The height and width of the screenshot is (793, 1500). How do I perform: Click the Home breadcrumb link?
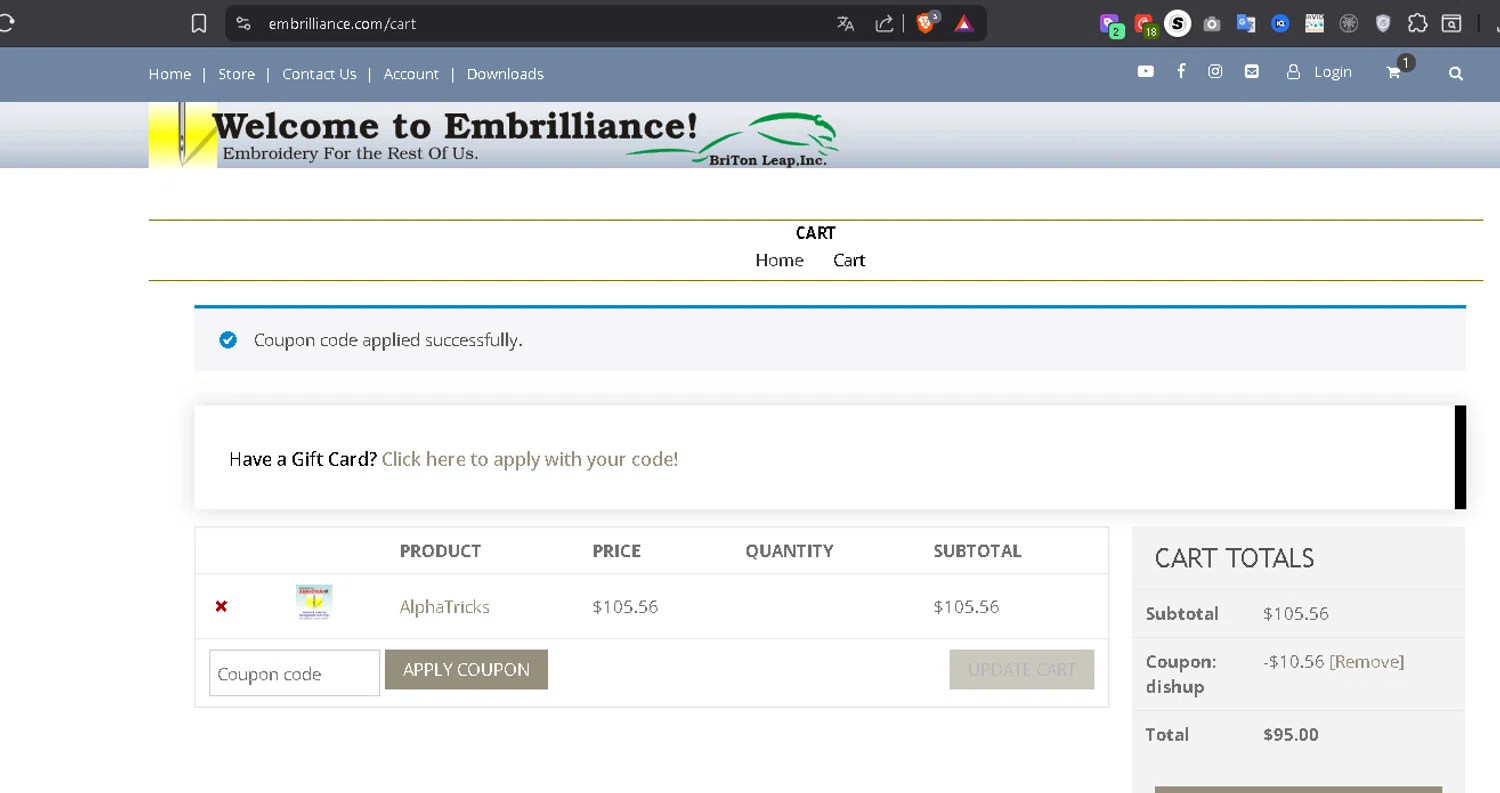779,260
